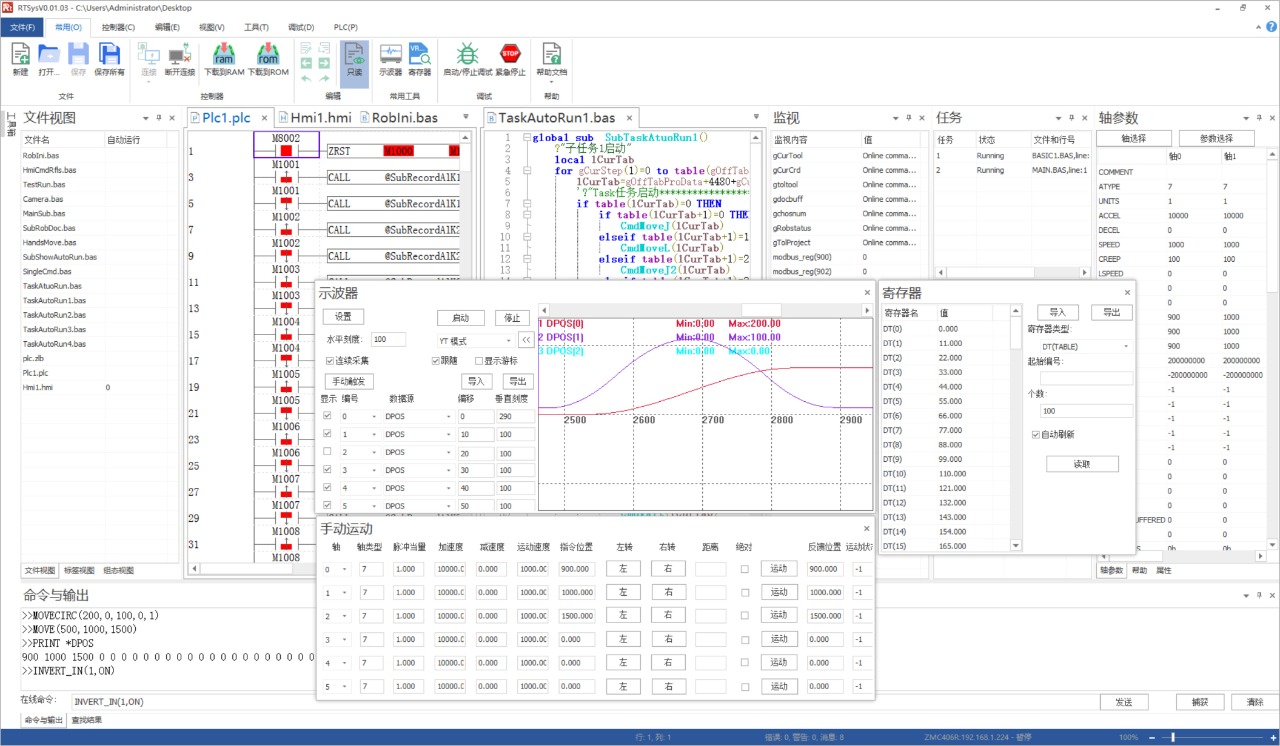Screen dimensions: 1280x746
Task: Click the 下载到RAM icon
Action: pyautogui.click(x=224, y=54)
